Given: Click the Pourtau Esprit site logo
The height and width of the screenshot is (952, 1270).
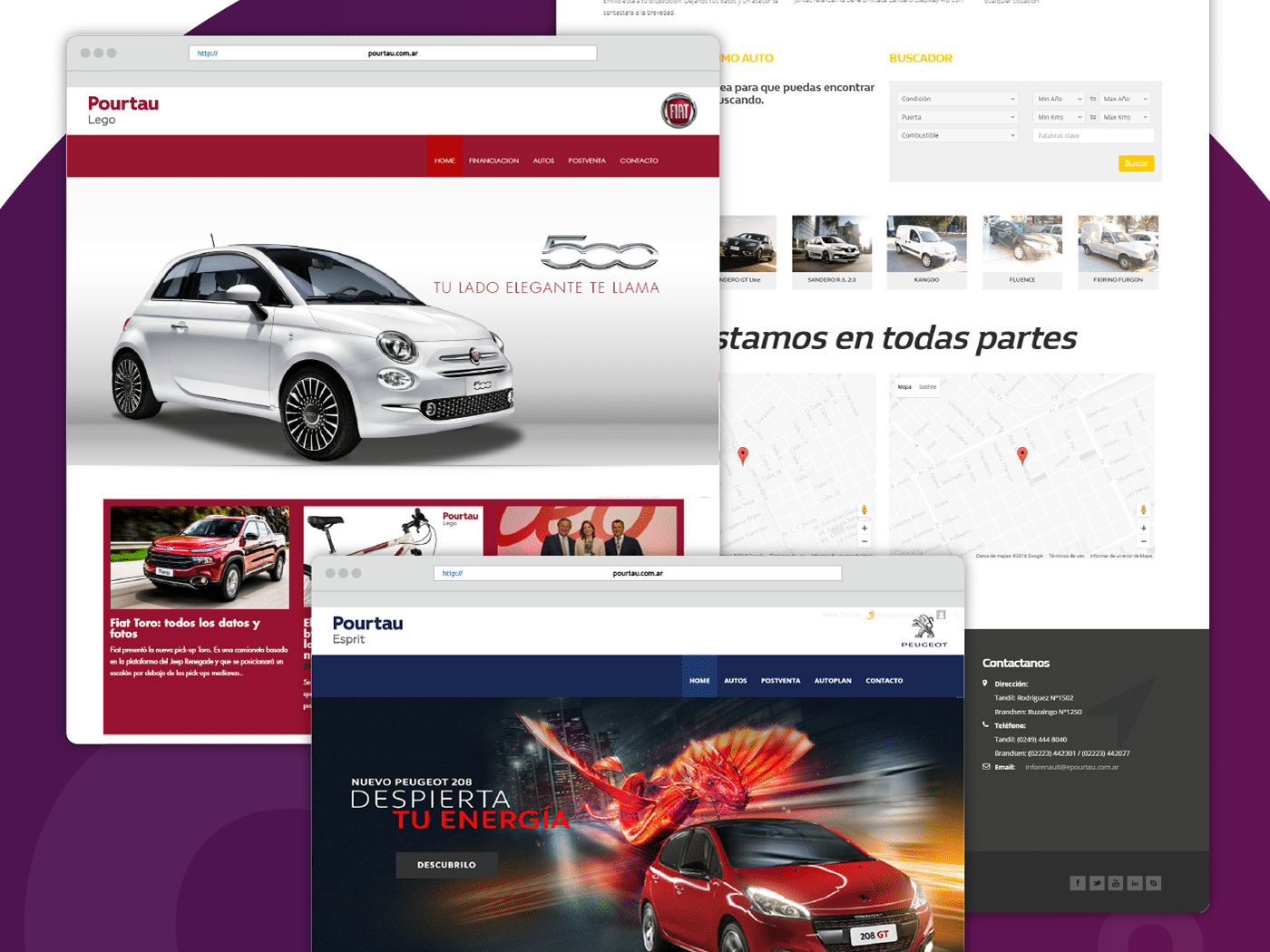Looking at the screenshot, I should (367, 629).
